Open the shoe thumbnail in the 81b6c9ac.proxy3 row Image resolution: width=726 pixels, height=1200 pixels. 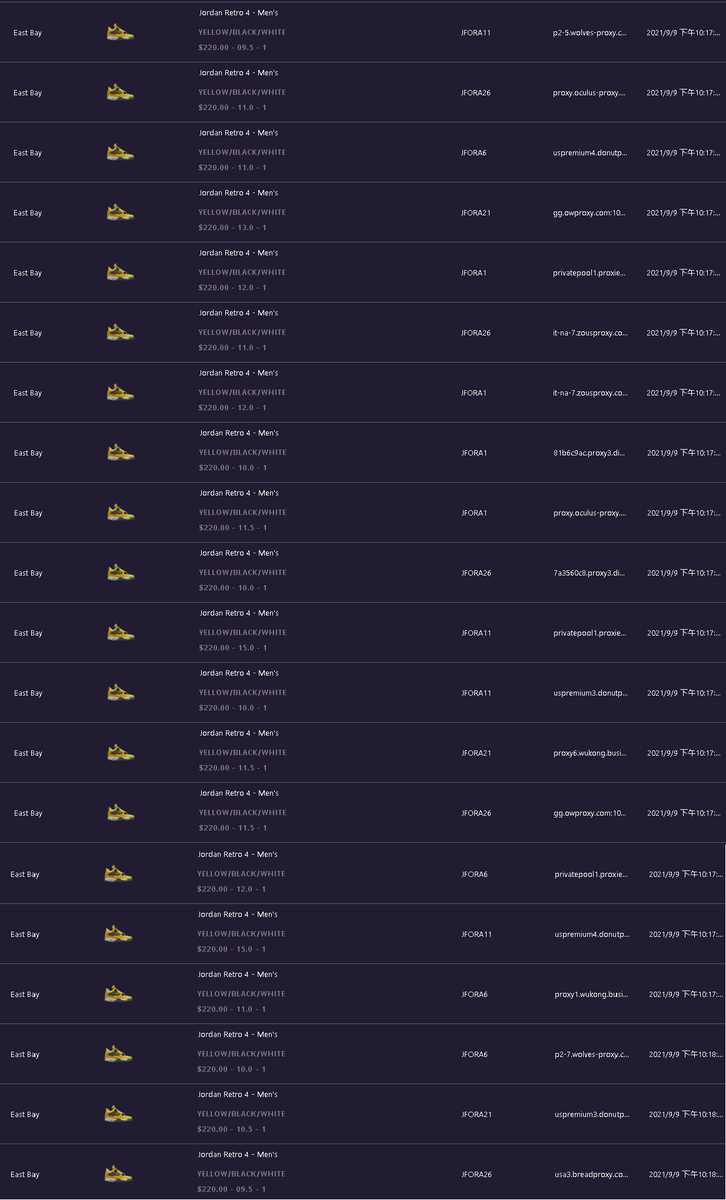coord(120,453)
